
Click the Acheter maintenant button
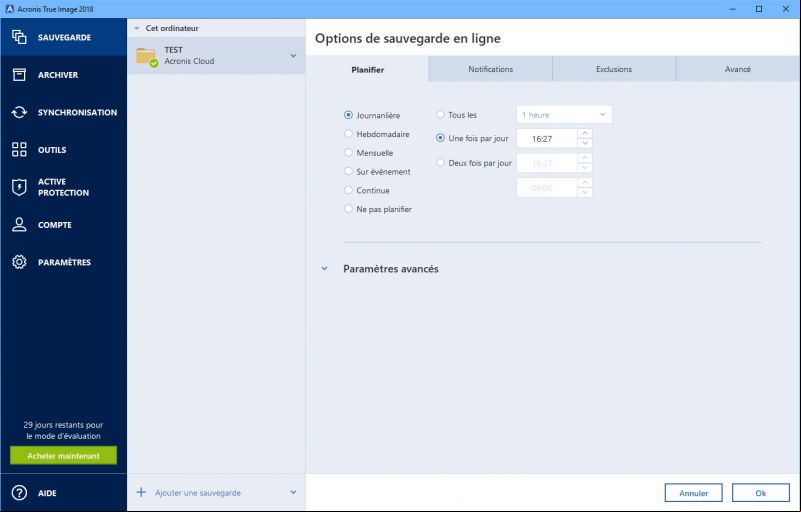coord(63,455)
